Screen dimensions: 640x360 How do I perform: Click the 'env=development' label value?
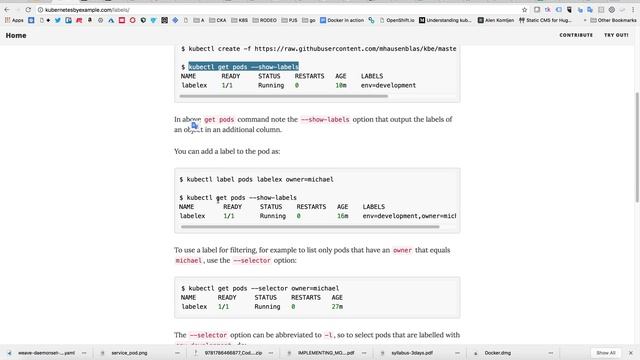pos(388,85)
